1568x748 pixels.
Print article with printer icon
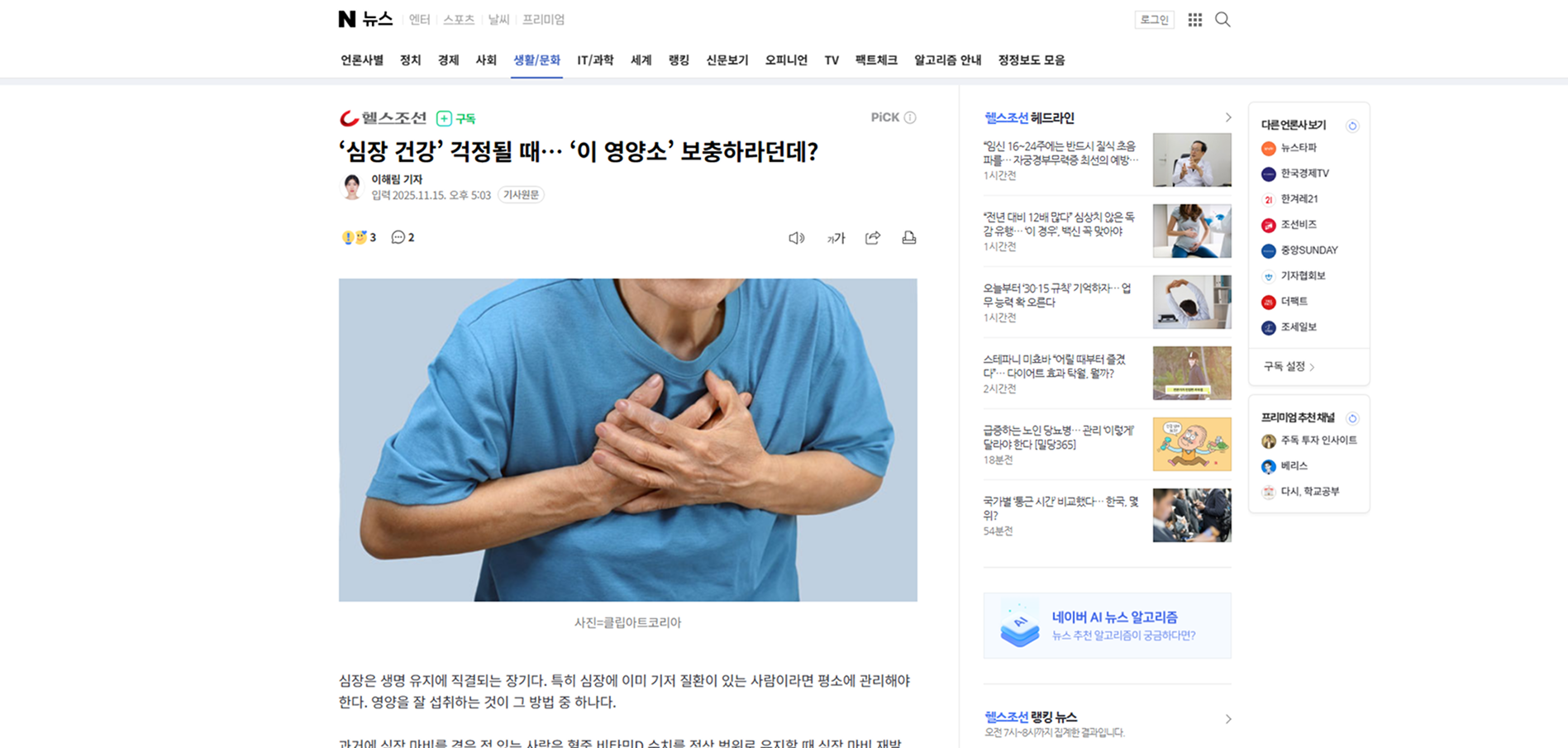pos(909,238)
